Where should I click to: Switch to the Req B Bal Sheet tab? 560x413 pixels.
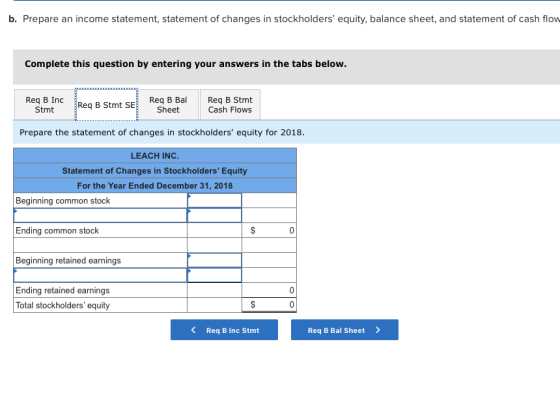(168, 105)
